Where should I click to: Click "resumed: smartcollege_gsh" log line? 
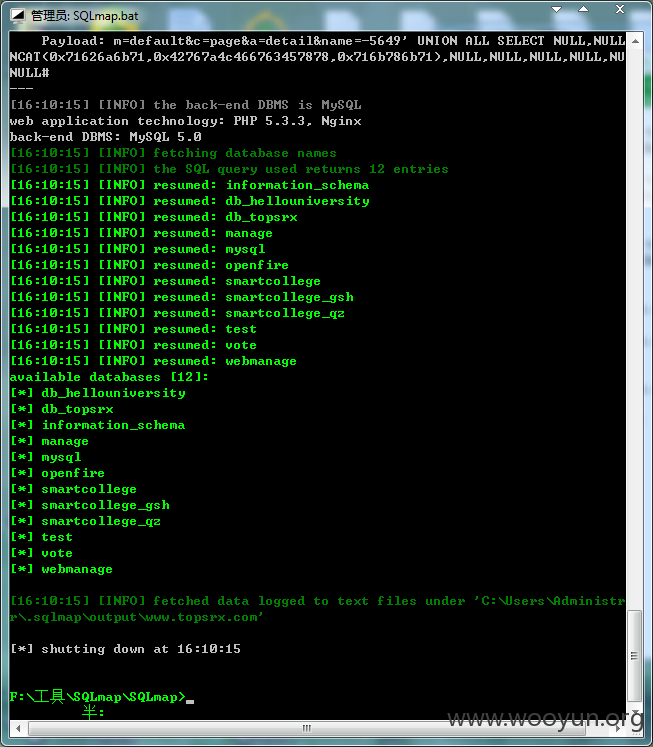tap(182, 297)
